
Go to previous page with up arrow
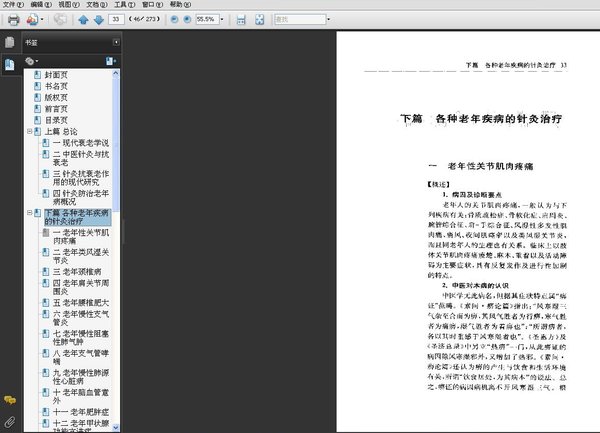[x=83, y=19]
